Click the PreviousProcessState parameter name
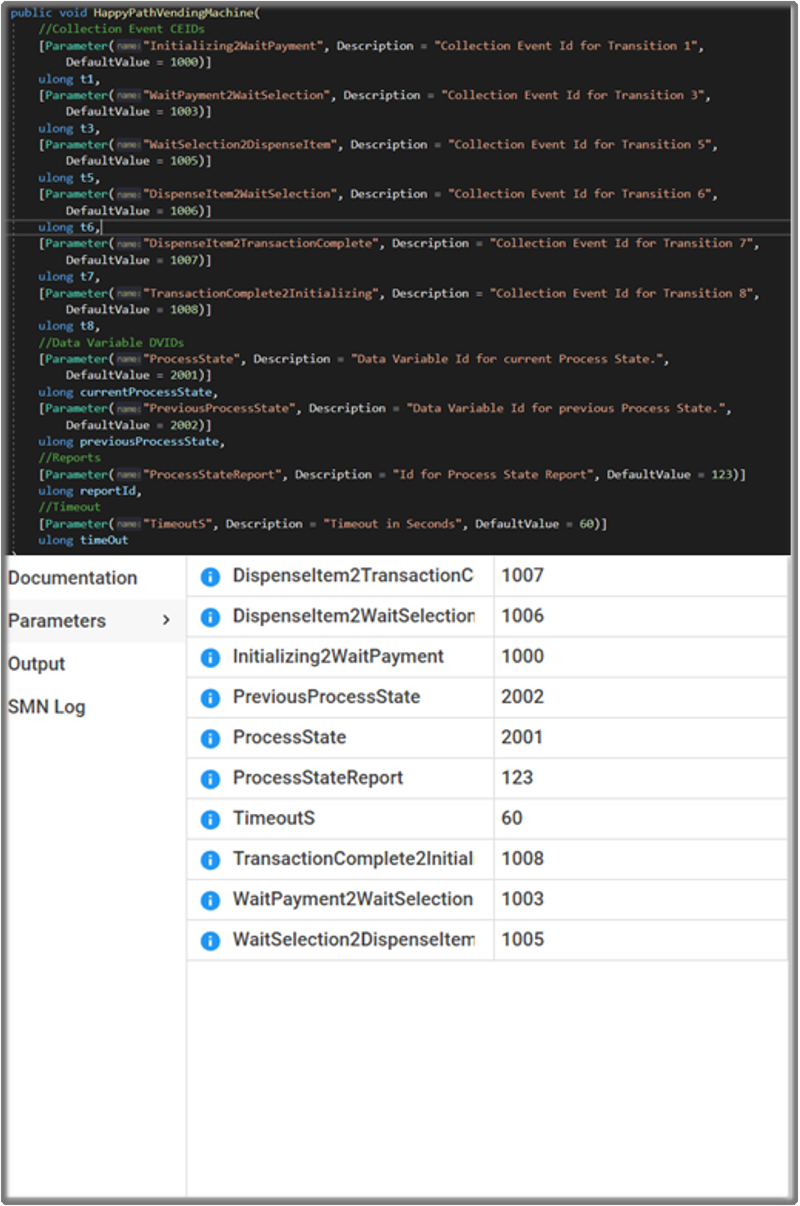 (326, 697)
